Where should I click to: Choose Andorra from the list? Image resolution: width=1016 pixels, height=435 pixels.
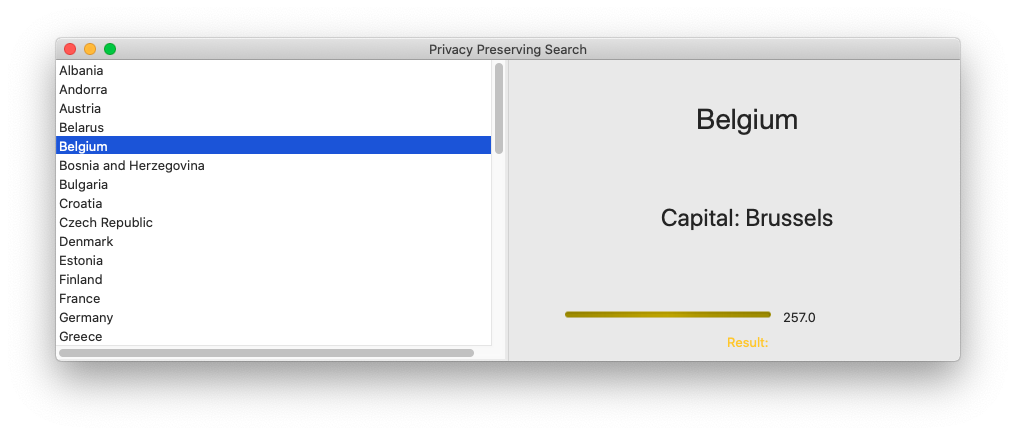pyautogui.click(x=83, y=90)
